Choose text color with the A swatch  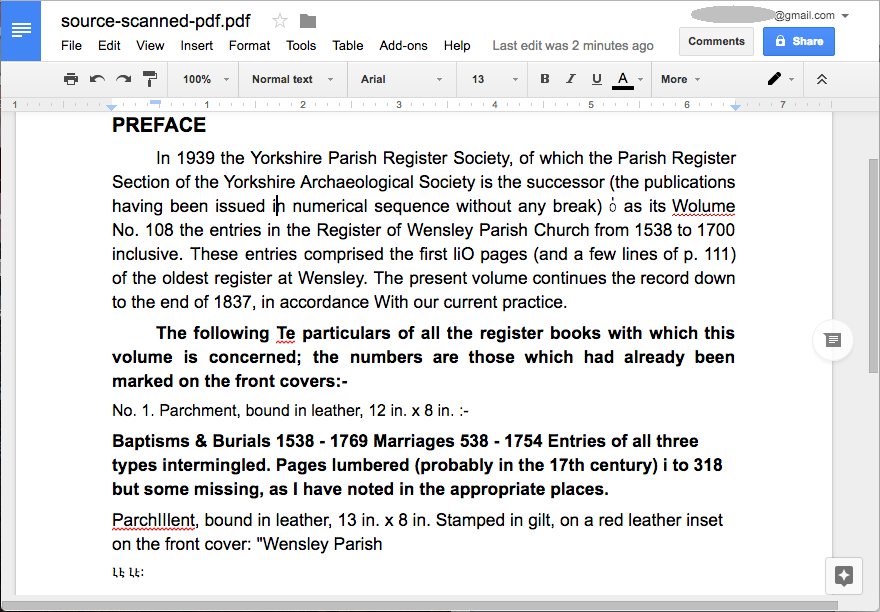[x=623, y=79]
